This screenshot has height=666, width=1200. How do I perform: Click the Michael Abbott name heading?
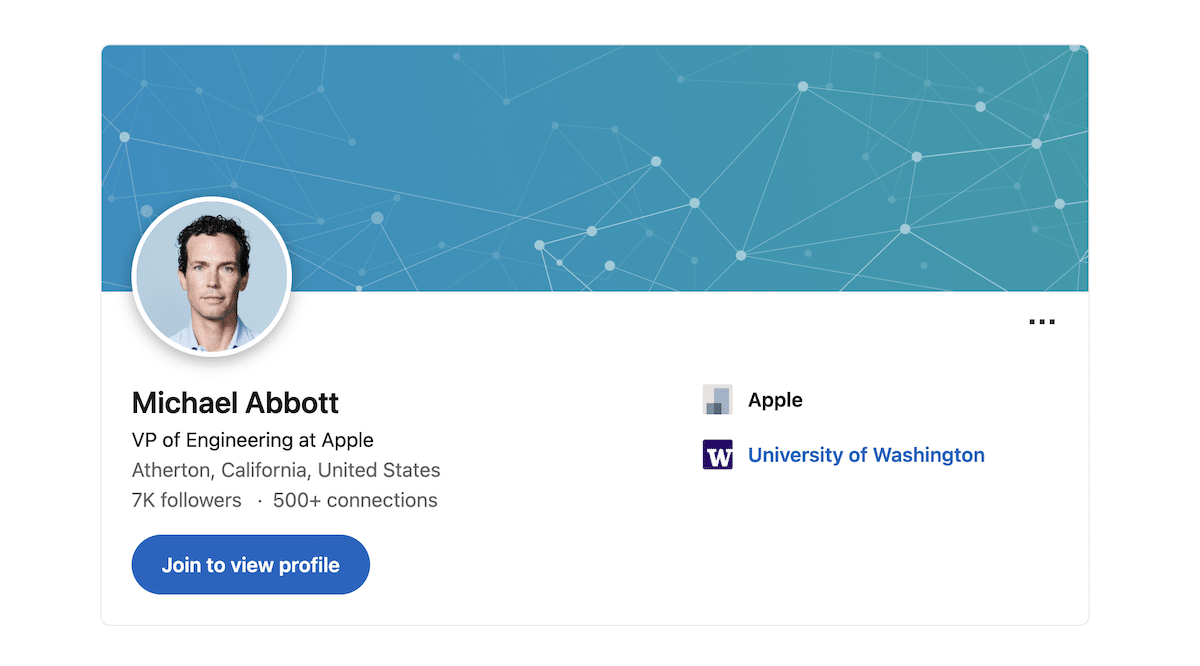[236, 403]
